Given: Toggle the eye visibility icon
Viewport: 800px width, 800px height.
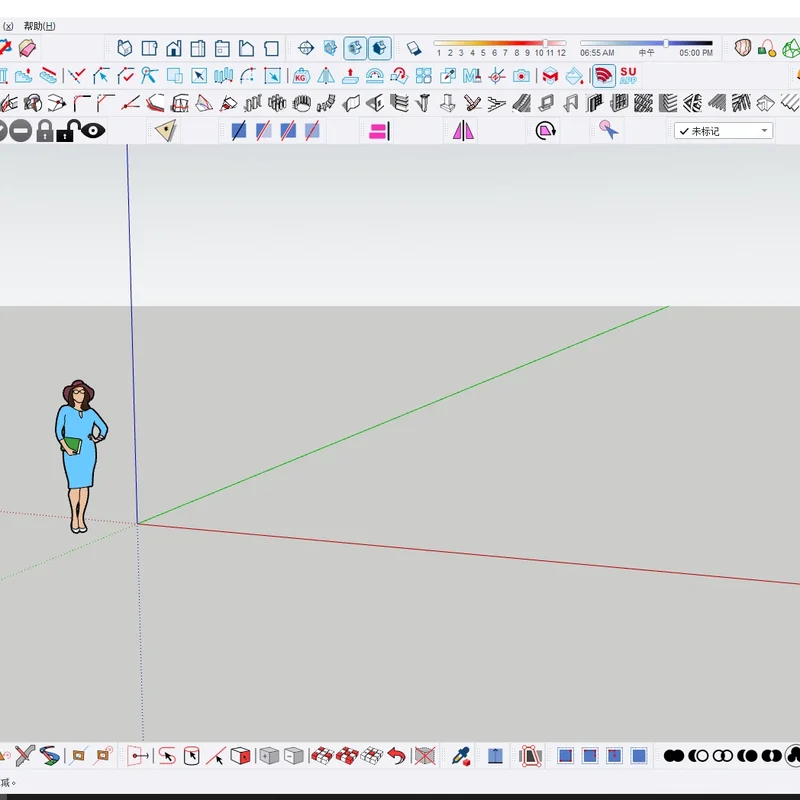Looking at the screenshot, I should (x=95, y=130).
